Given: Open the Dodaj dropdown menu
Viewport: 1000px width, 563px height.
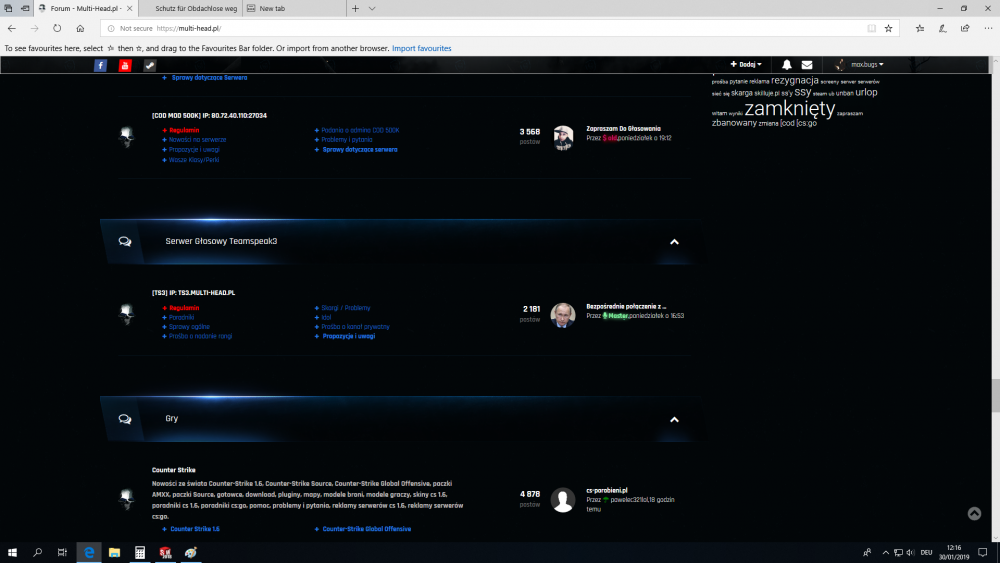Looking at the screenshot, I should click(x=745, y=65).
